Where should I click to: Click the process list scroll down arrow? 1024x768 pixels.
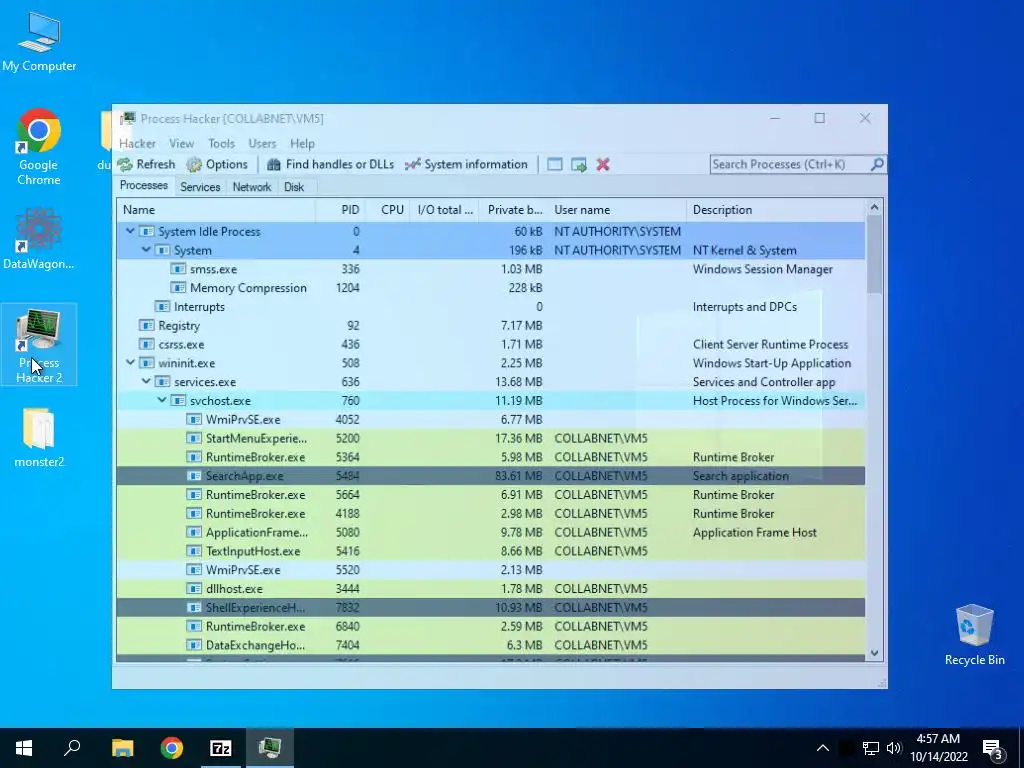point(874,653)
